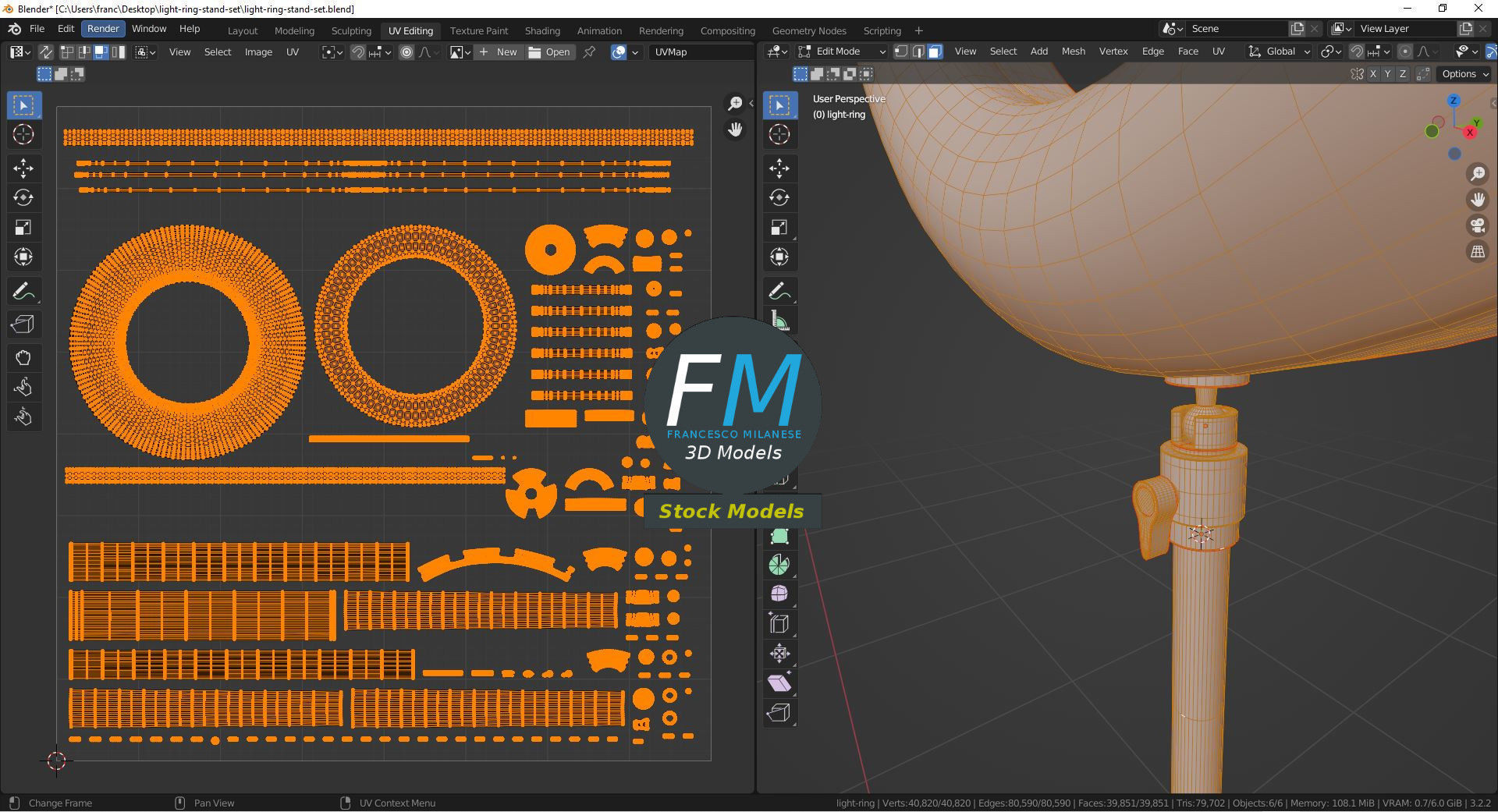This screenshot has width=1498, height=812.
Task: Expand the UV editor overlays dropdown arrow
Action: click(x=635, y=52)
